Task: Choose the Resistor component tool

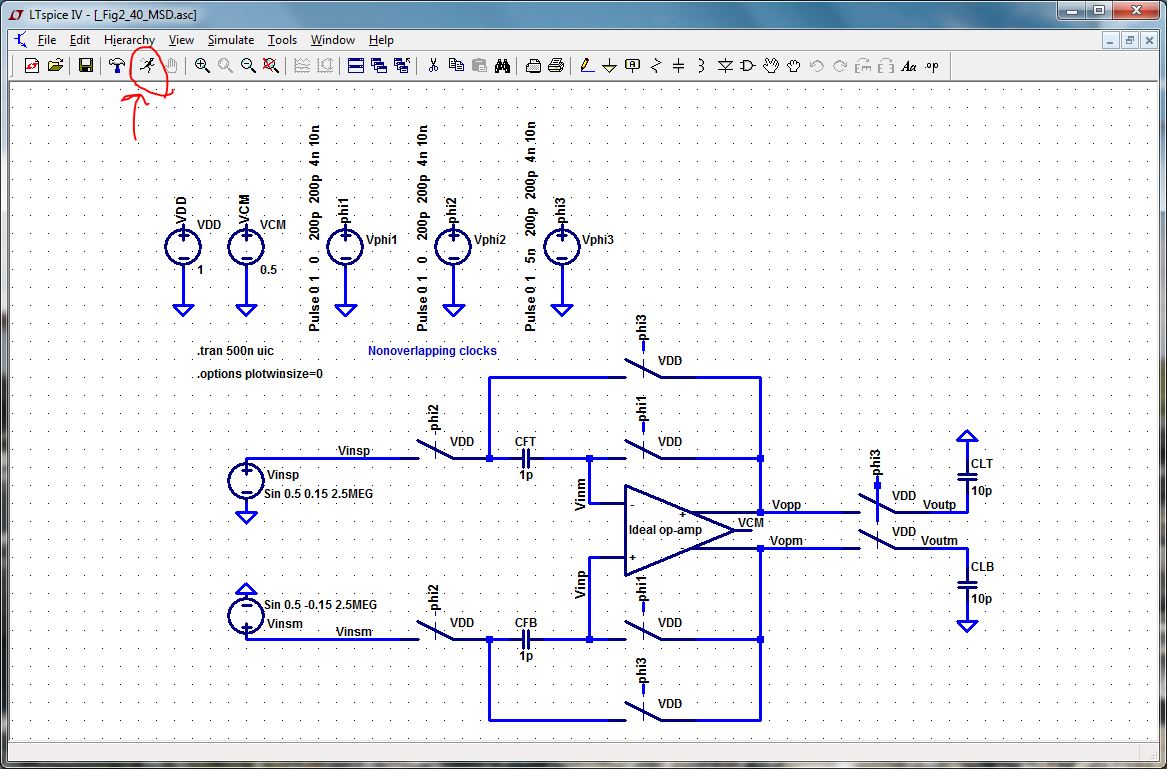Action: (x=656, y=66)
